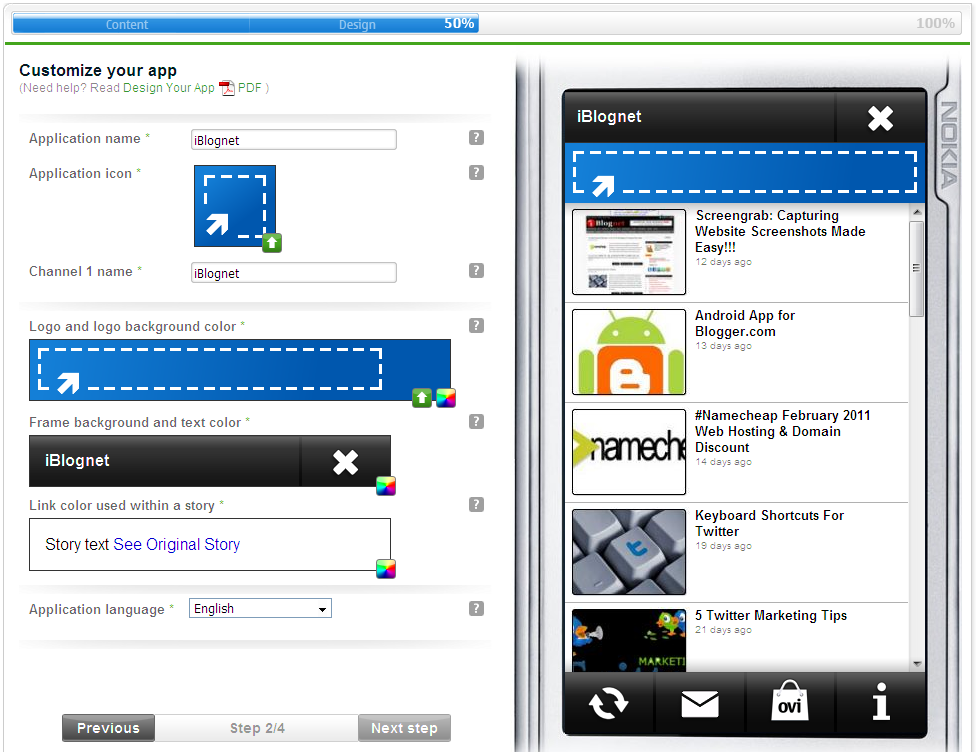Viewport: 976px width, 752px height.
Task: Click the PDF icon next to Design Your App
Action: click(x=227, y=88)
